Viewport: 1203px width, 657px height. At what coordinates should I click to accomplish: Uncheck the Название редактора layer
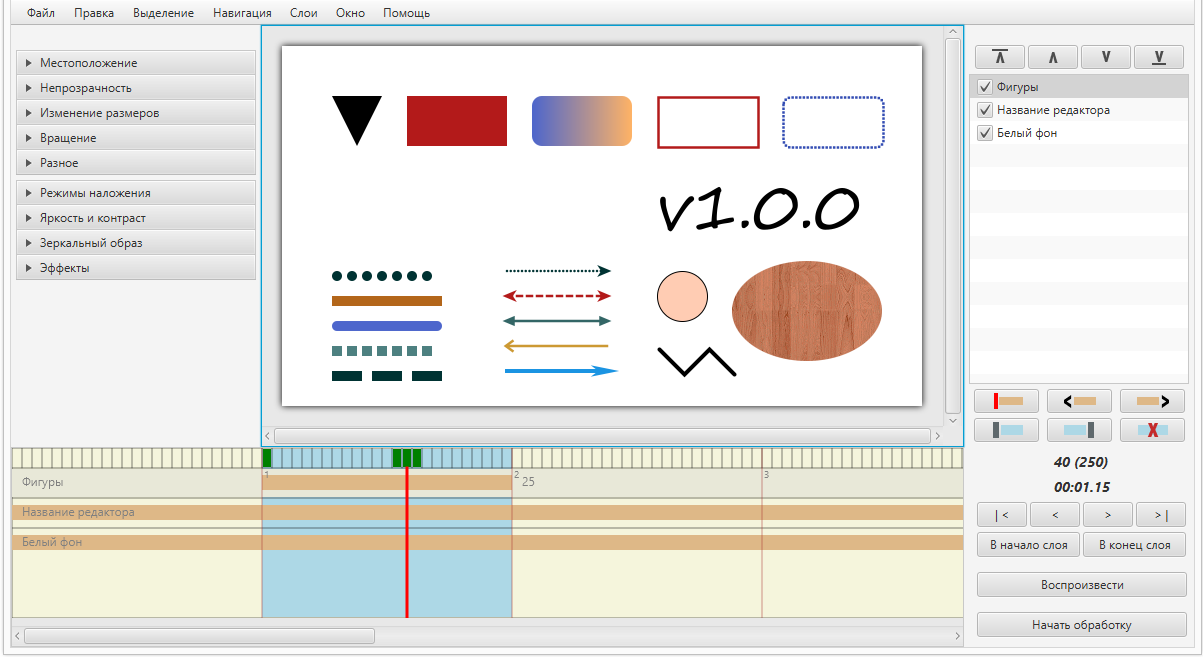[x=984, y=110]
